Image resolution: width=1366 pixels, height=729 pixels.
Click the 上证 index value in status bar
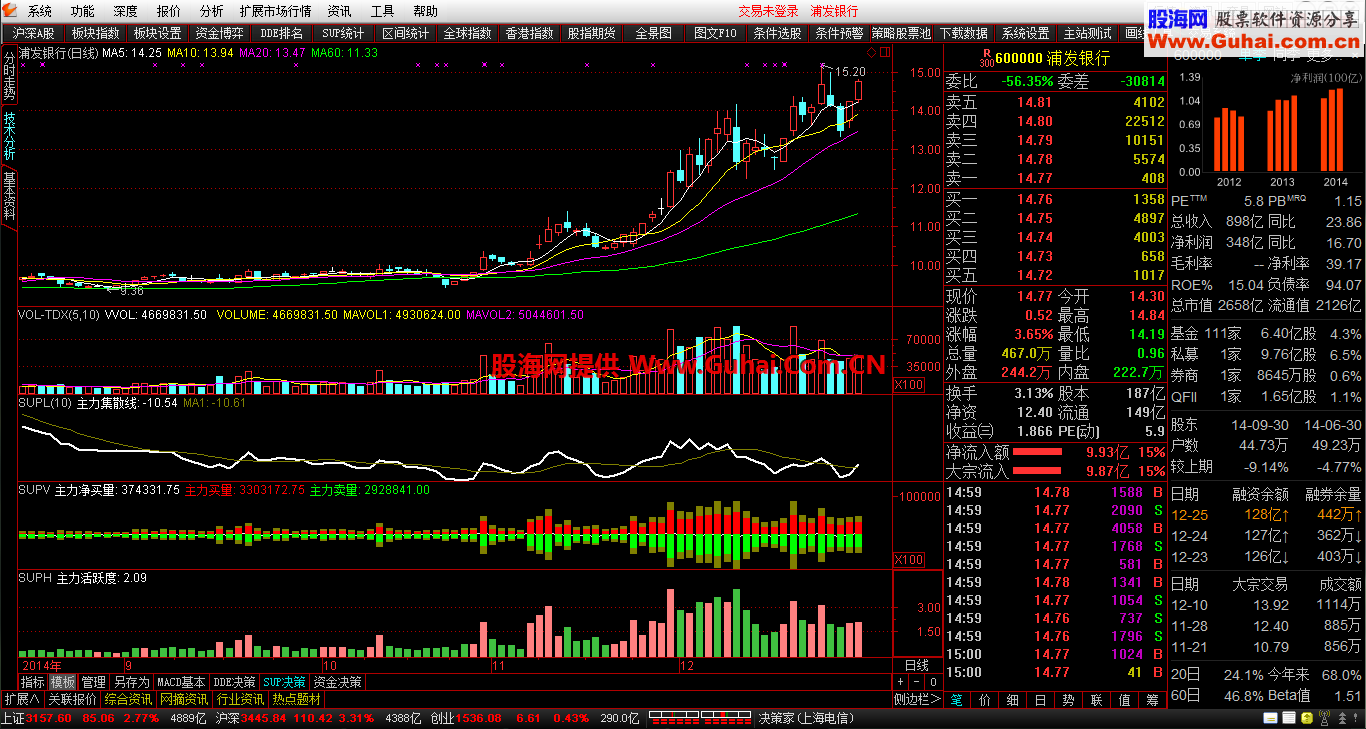(49, 718)
